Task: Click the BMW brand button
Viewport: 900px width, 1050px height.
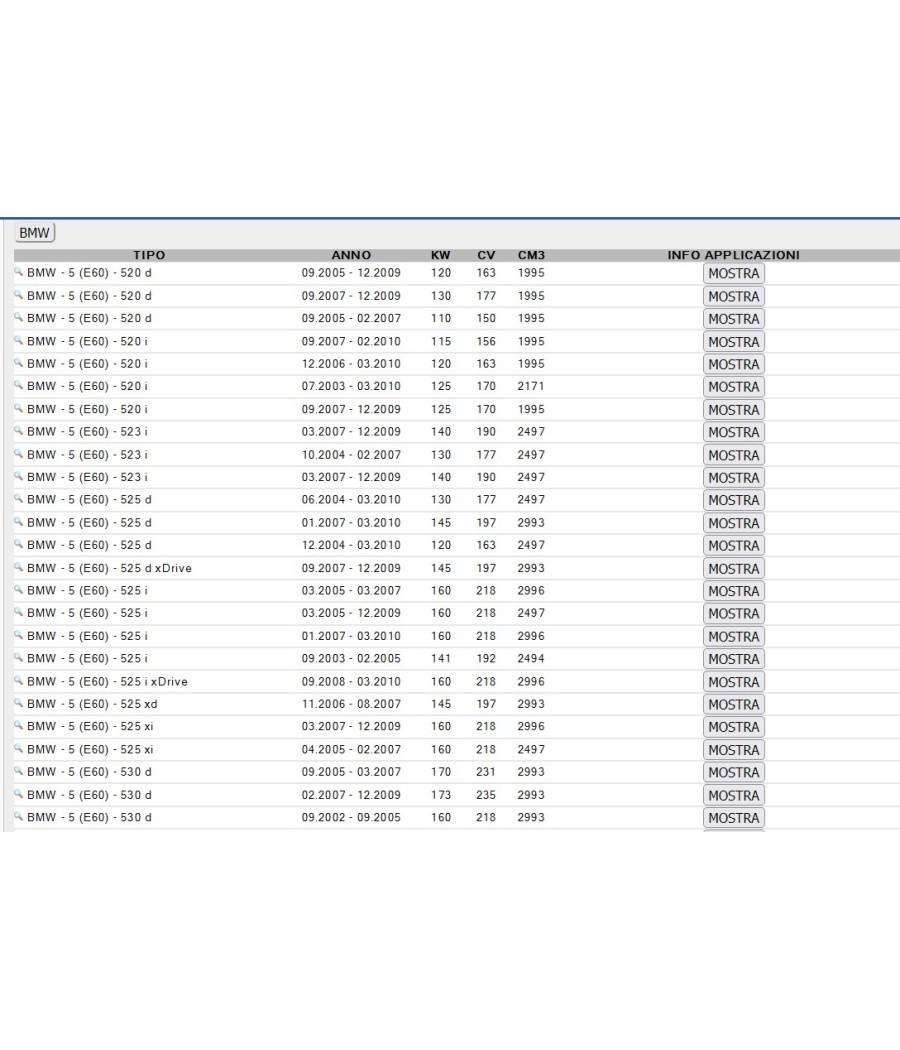Action: [34, 232]
